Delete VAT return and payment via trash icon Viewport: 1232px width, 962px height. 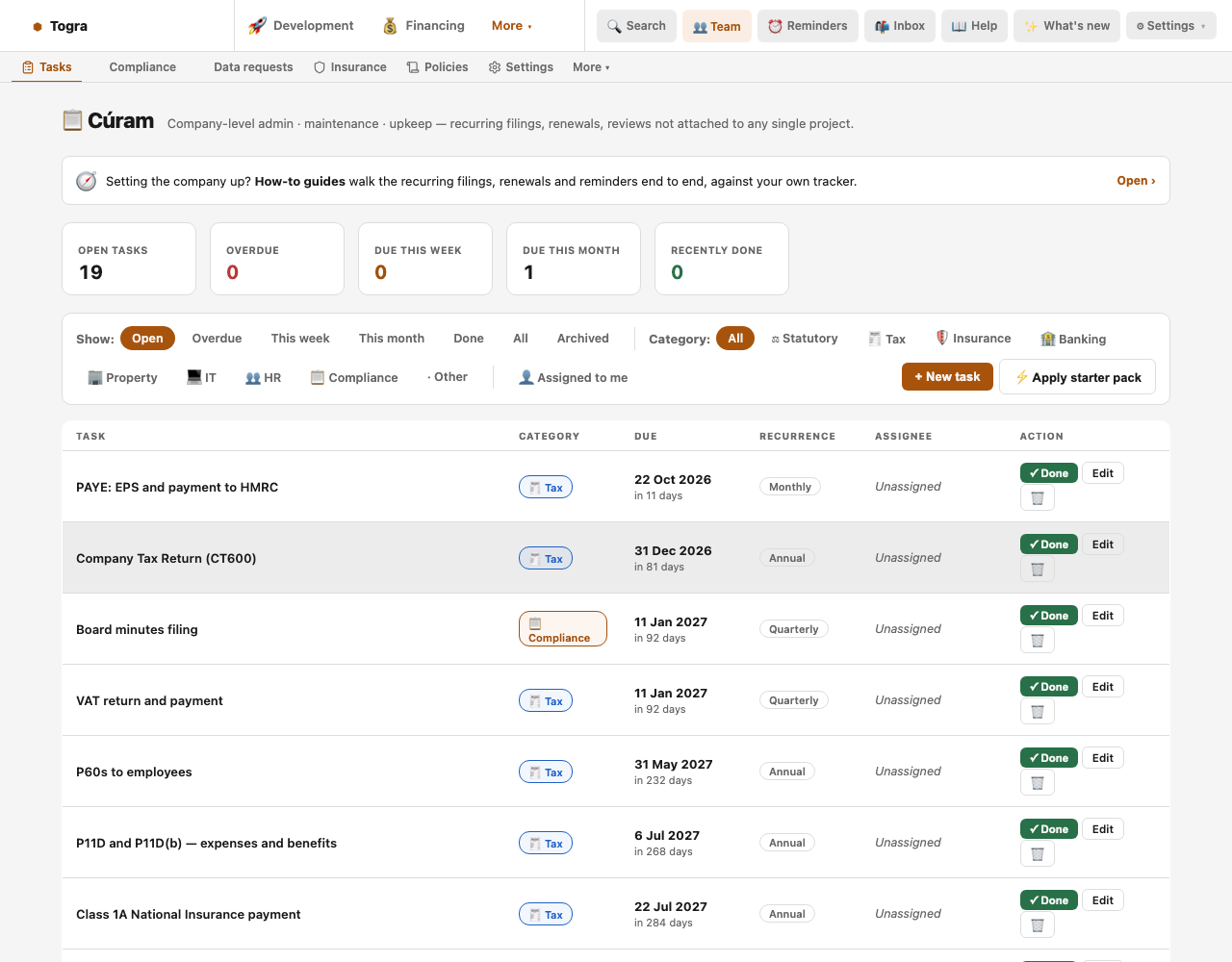tap(1038, 712)
